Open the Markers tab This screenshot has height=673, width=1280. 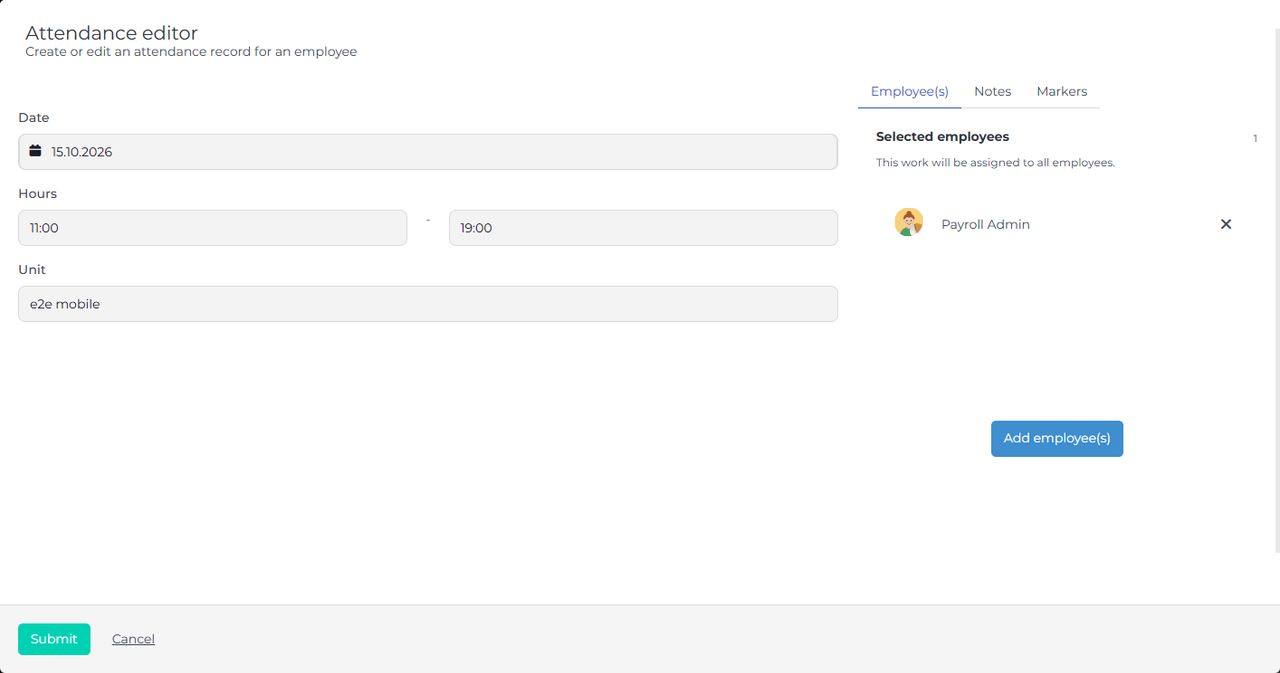click(1061, 91)
